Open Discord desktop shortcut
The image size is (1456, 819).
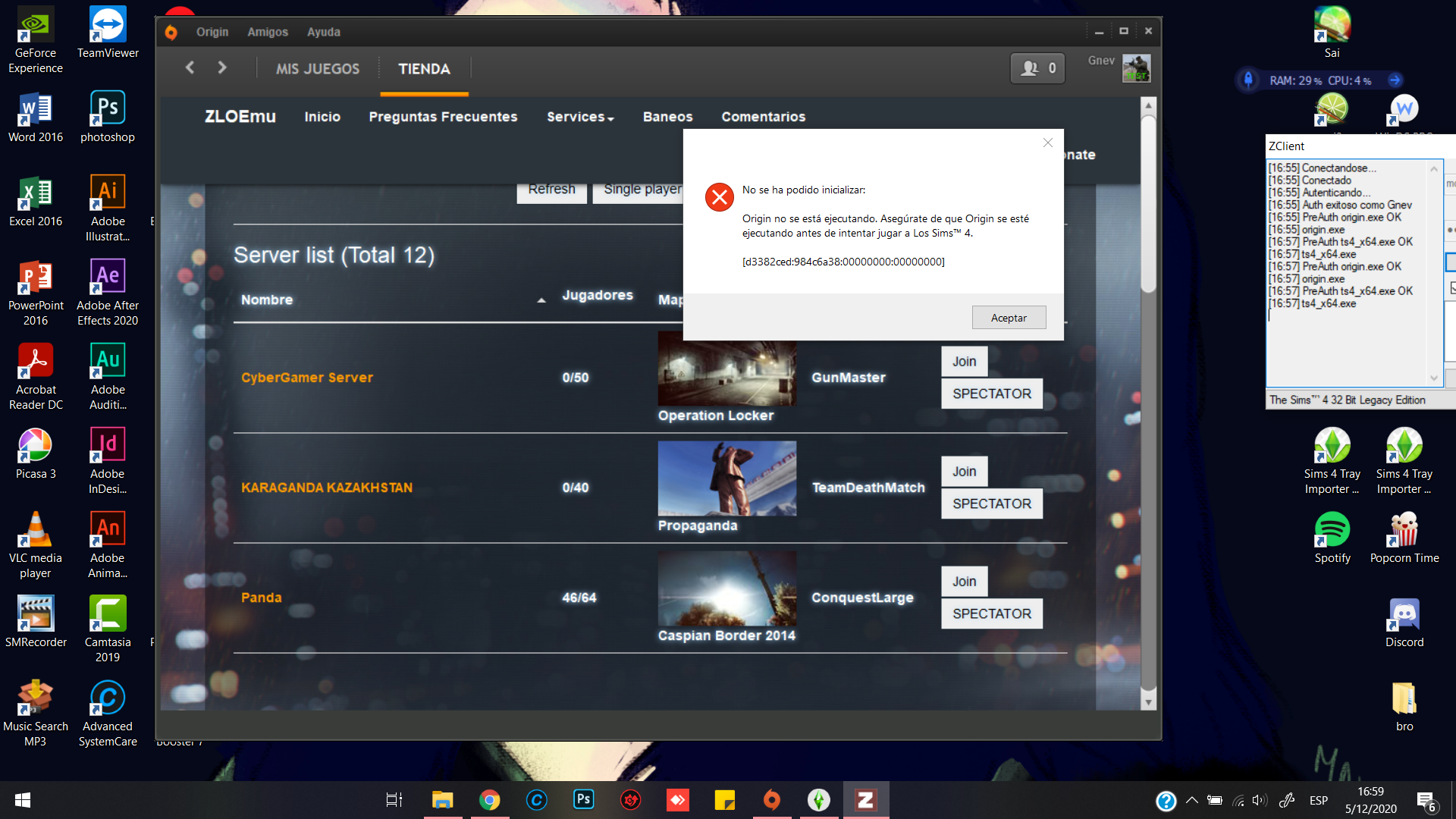pos(1404,622)
